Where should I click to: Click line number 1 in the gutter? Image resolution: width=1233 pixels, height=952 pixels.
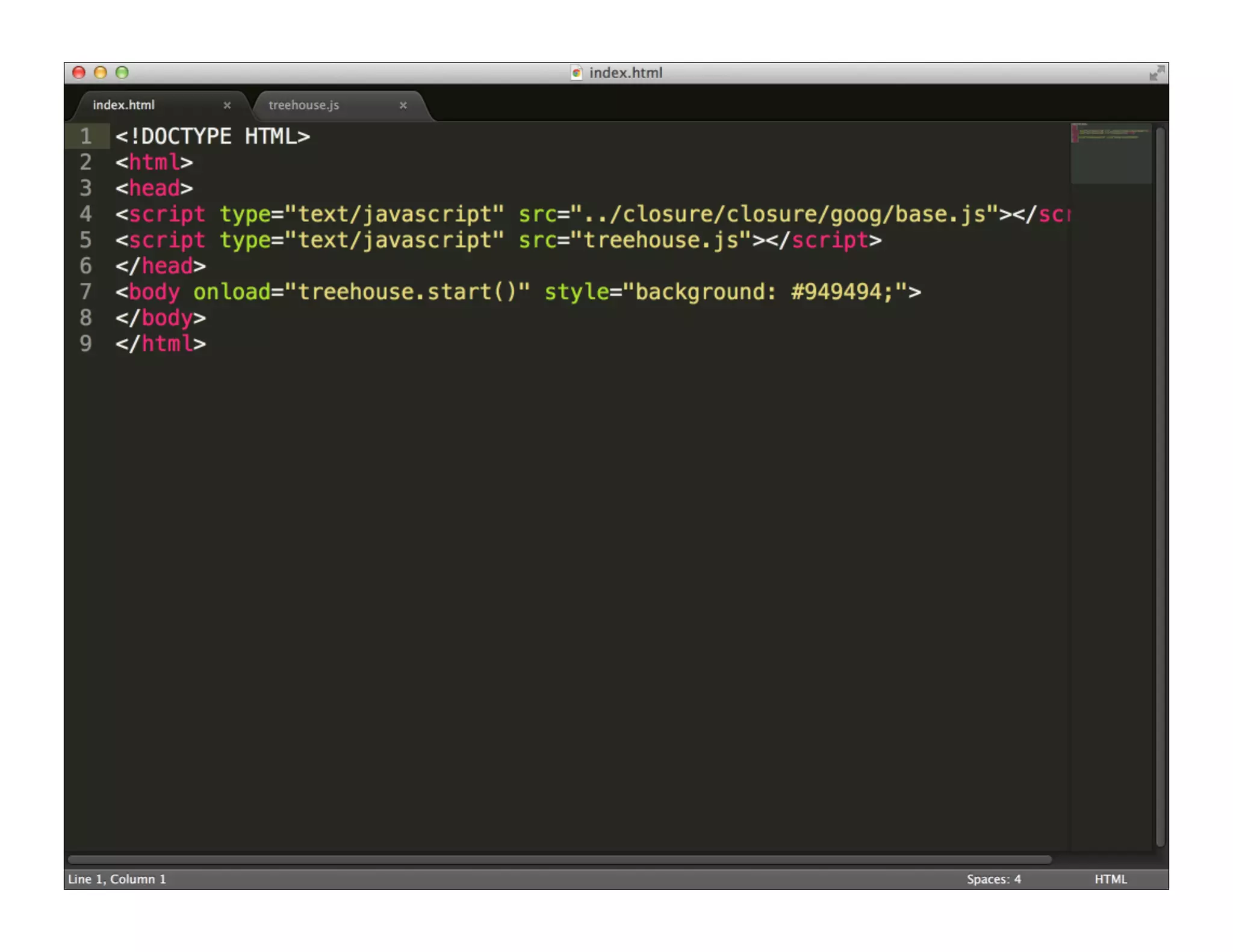(86, 137)
